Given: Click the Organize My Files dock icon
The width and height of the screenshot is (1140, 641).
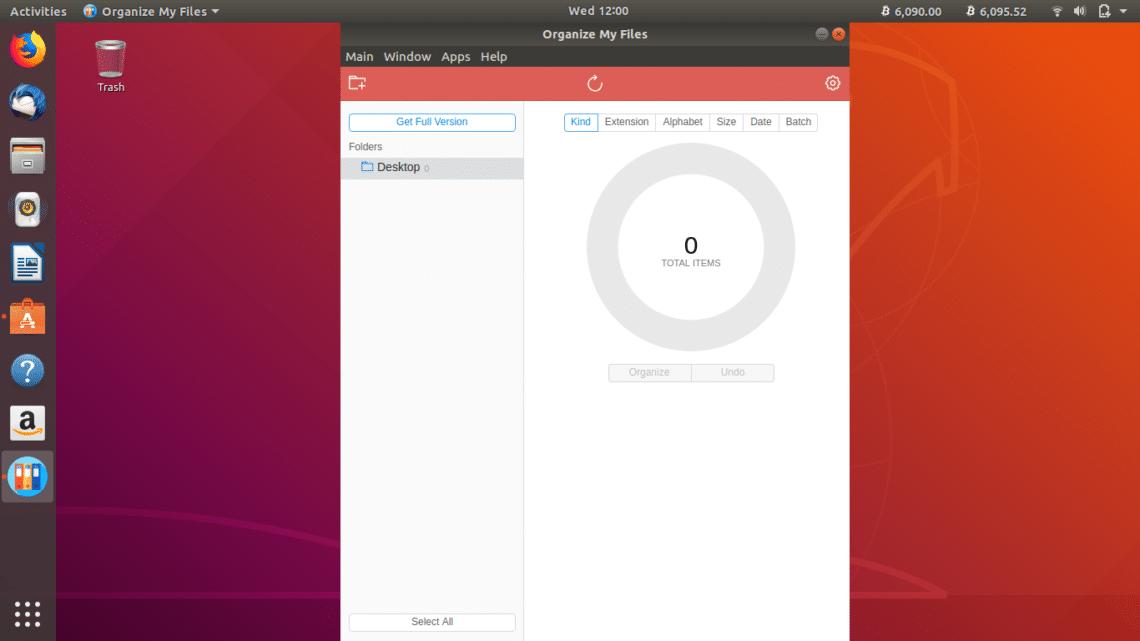Looking at the screenshot, I should (x=27, y=477).
